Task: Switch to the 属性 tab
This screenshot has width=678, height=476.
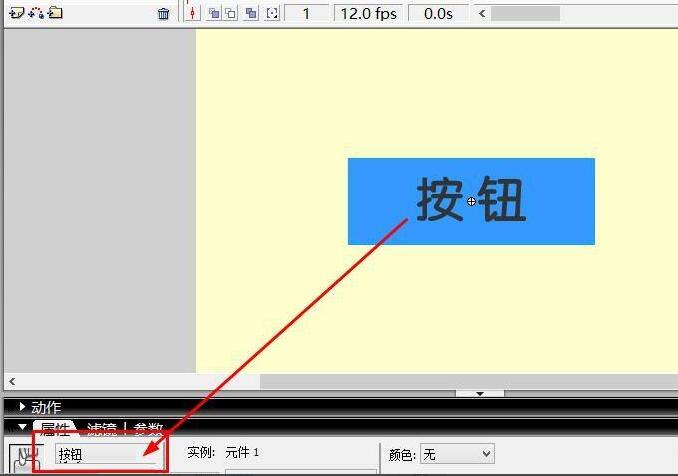Action: click(x=54, y=428)
